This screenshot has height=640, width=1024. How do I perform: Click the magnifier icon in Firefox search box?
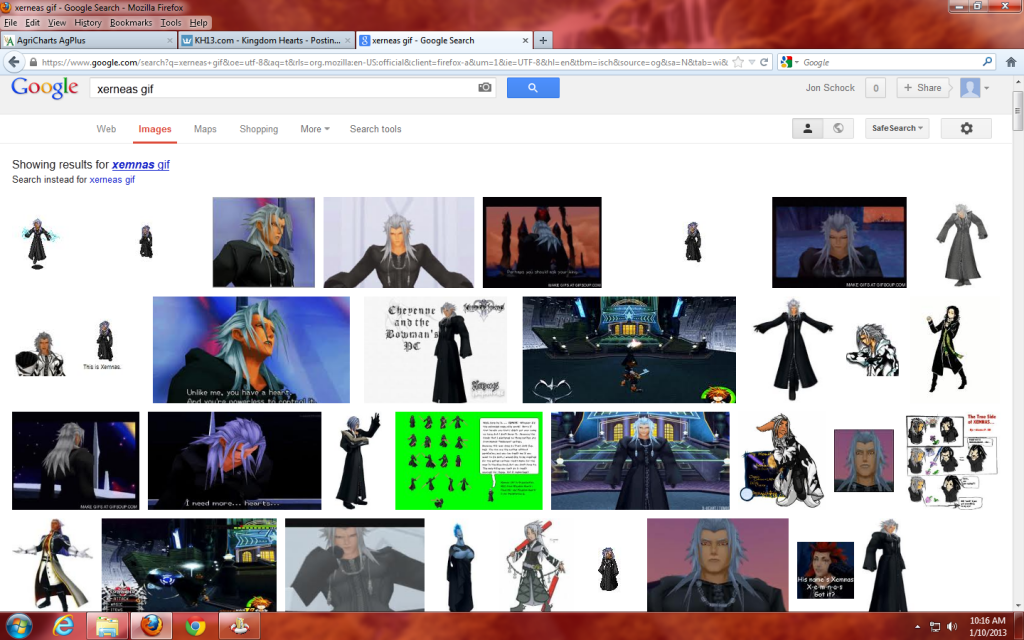coord(987,62)
